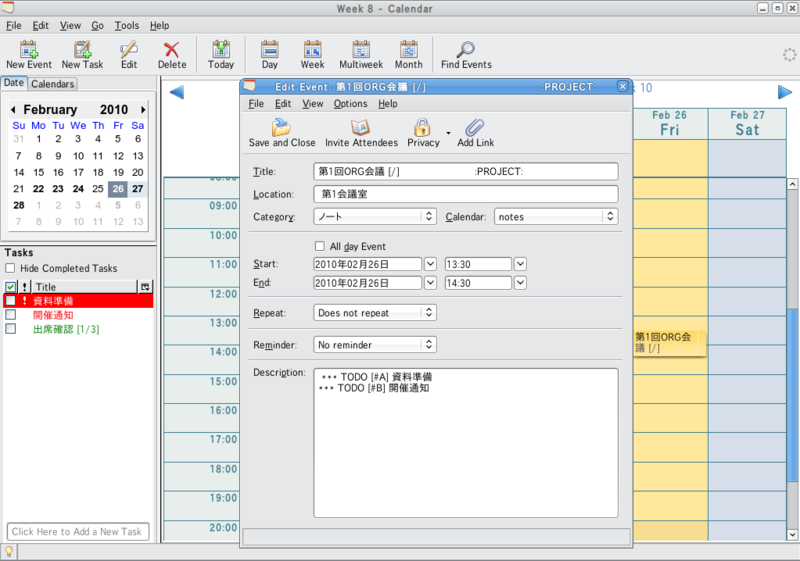Go to previous month in mini calendar
The height and width of the screenshot is (561, 800).
coord(13,110)
